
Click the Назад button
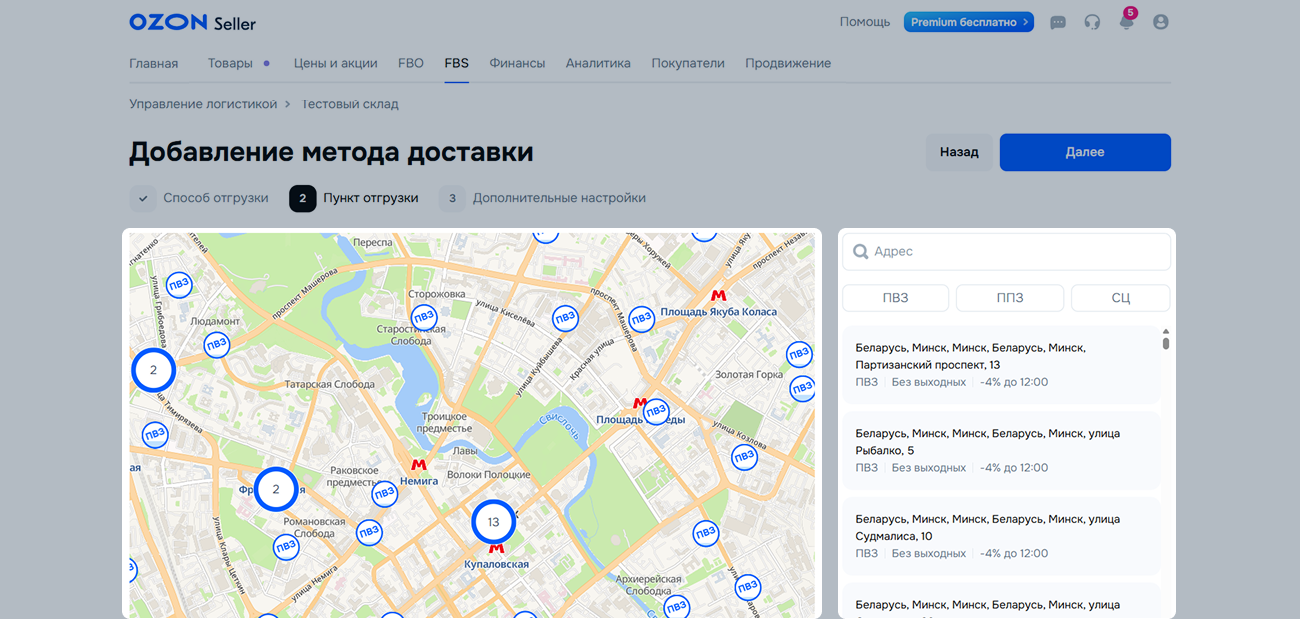[958, 152]
